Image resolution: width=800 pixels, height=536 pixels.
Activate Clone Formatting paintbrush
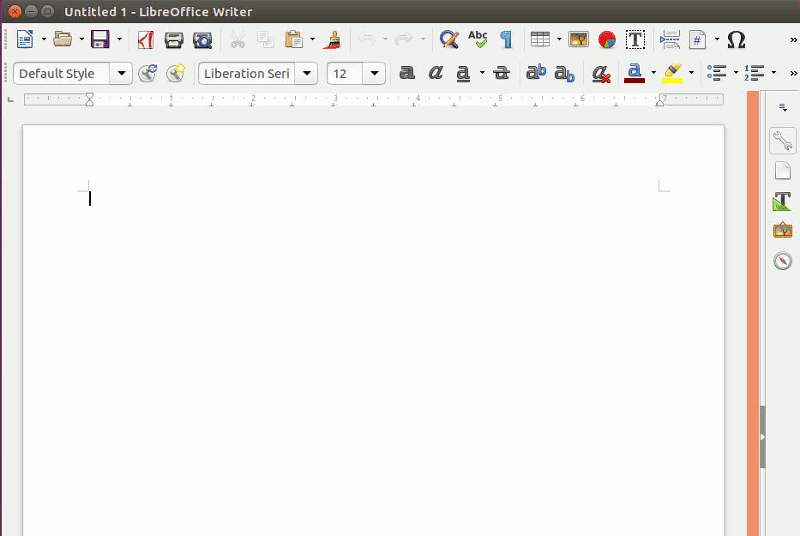click(332, 39)
